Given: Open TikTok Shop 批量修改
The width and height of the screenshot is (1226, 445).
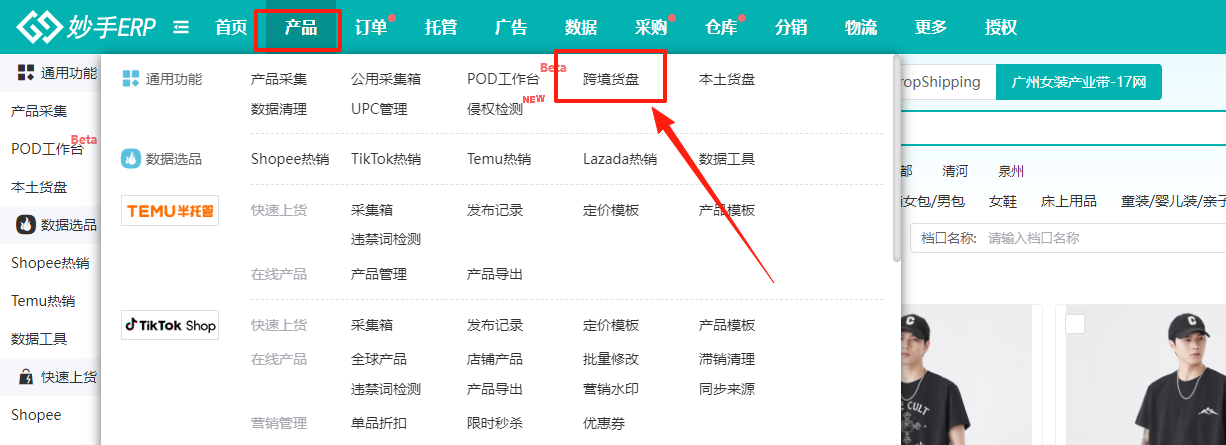Looking at the screenshot, I should pos(611,359).
